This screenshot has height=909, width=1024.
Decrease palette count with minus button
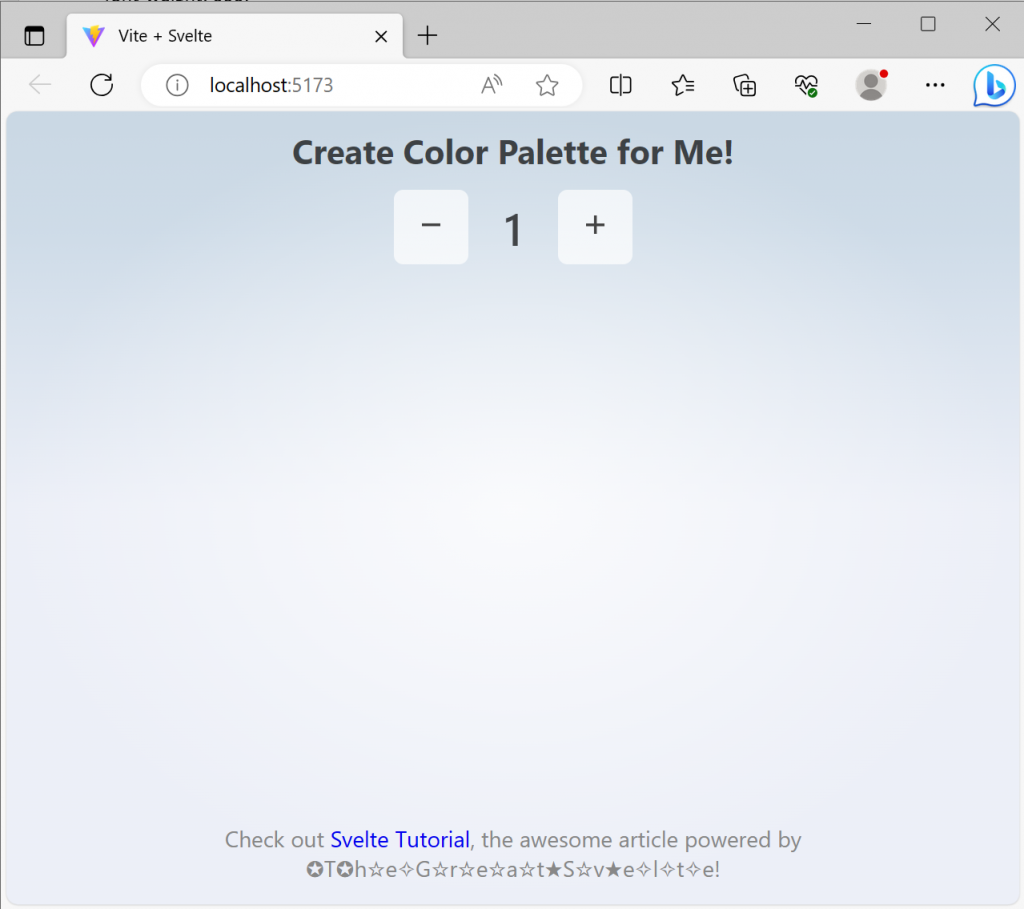pyautogui.click(x=431, y=227)
